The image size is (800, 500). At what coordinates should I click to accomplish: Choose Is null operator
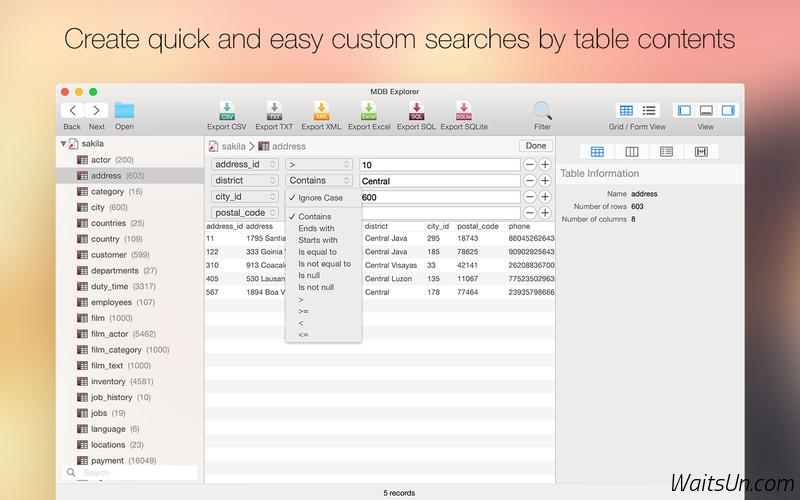coord(323,276)
